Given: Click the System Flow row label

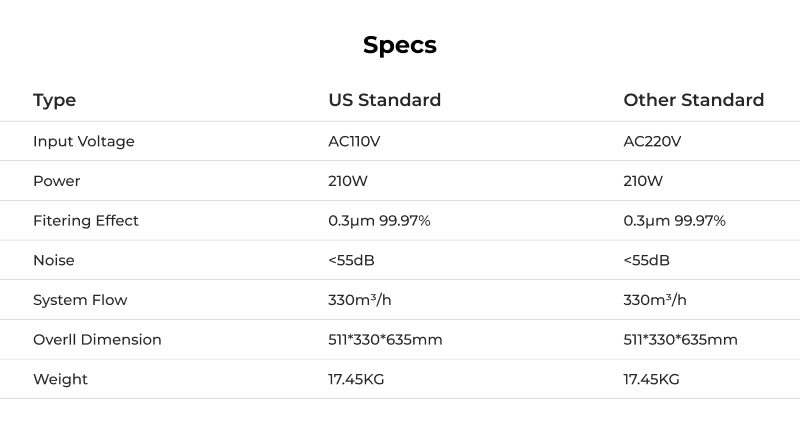Looking at the screenshot, I should (80, 300).
